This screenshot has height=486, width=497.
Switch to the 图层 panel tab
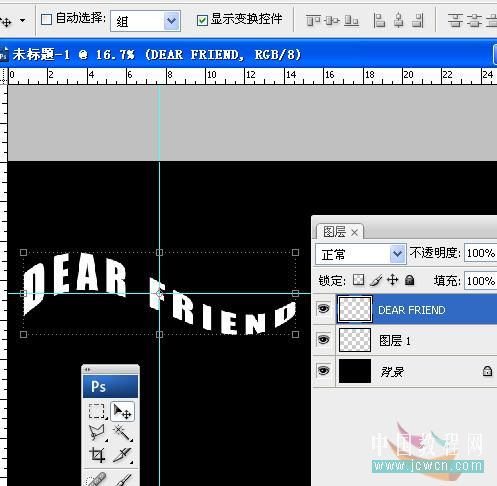tap(339, 231)
